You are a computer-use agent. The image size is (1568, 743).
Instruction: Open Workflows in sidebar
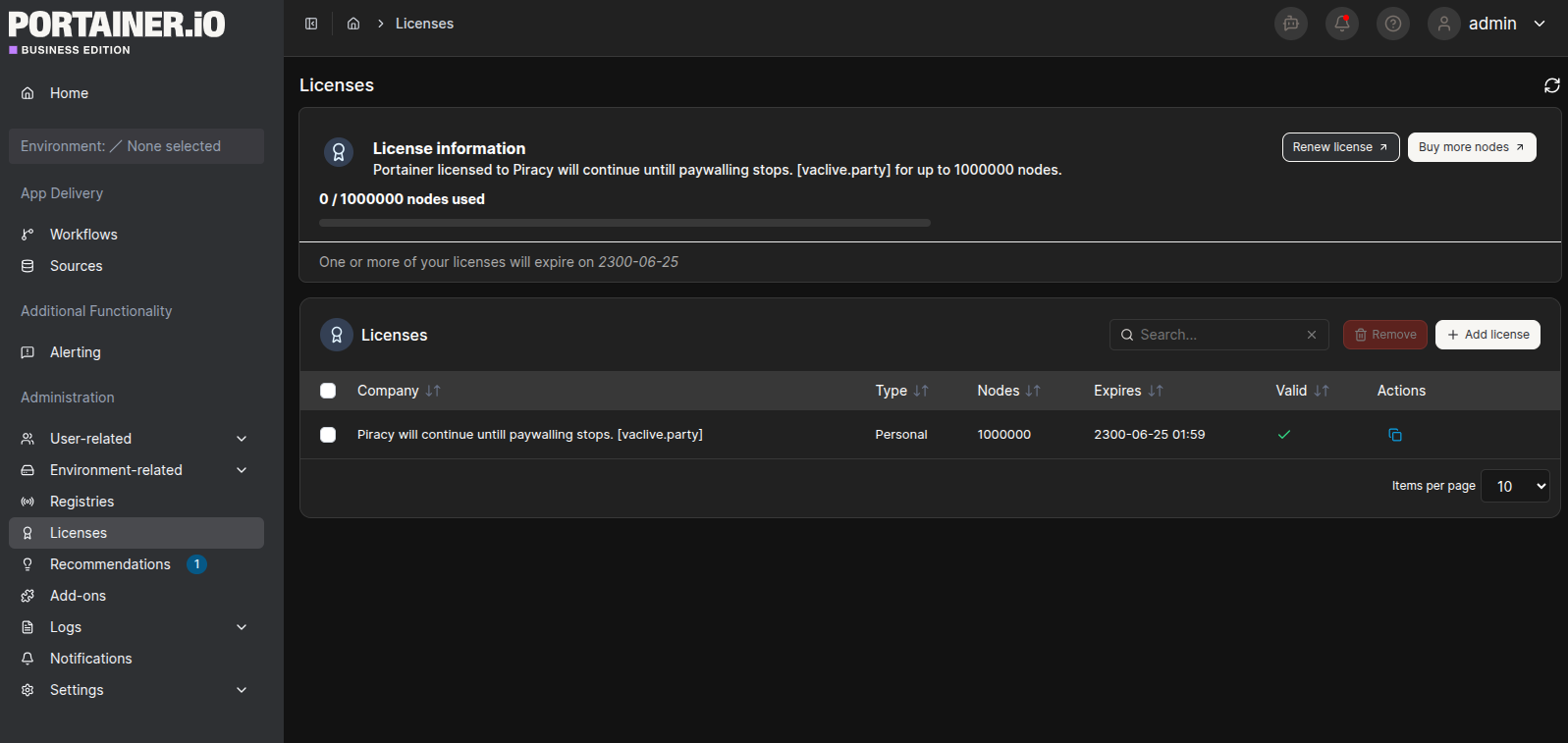tap(136, 235)
